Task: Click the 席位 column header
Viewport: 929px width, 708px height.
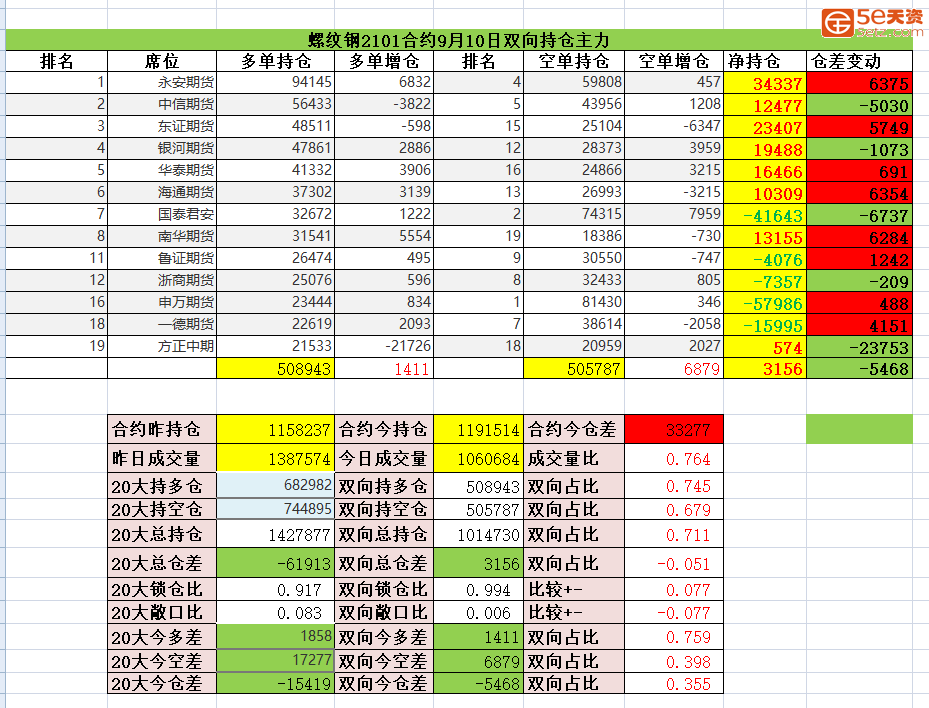Action: click(162, 61)
